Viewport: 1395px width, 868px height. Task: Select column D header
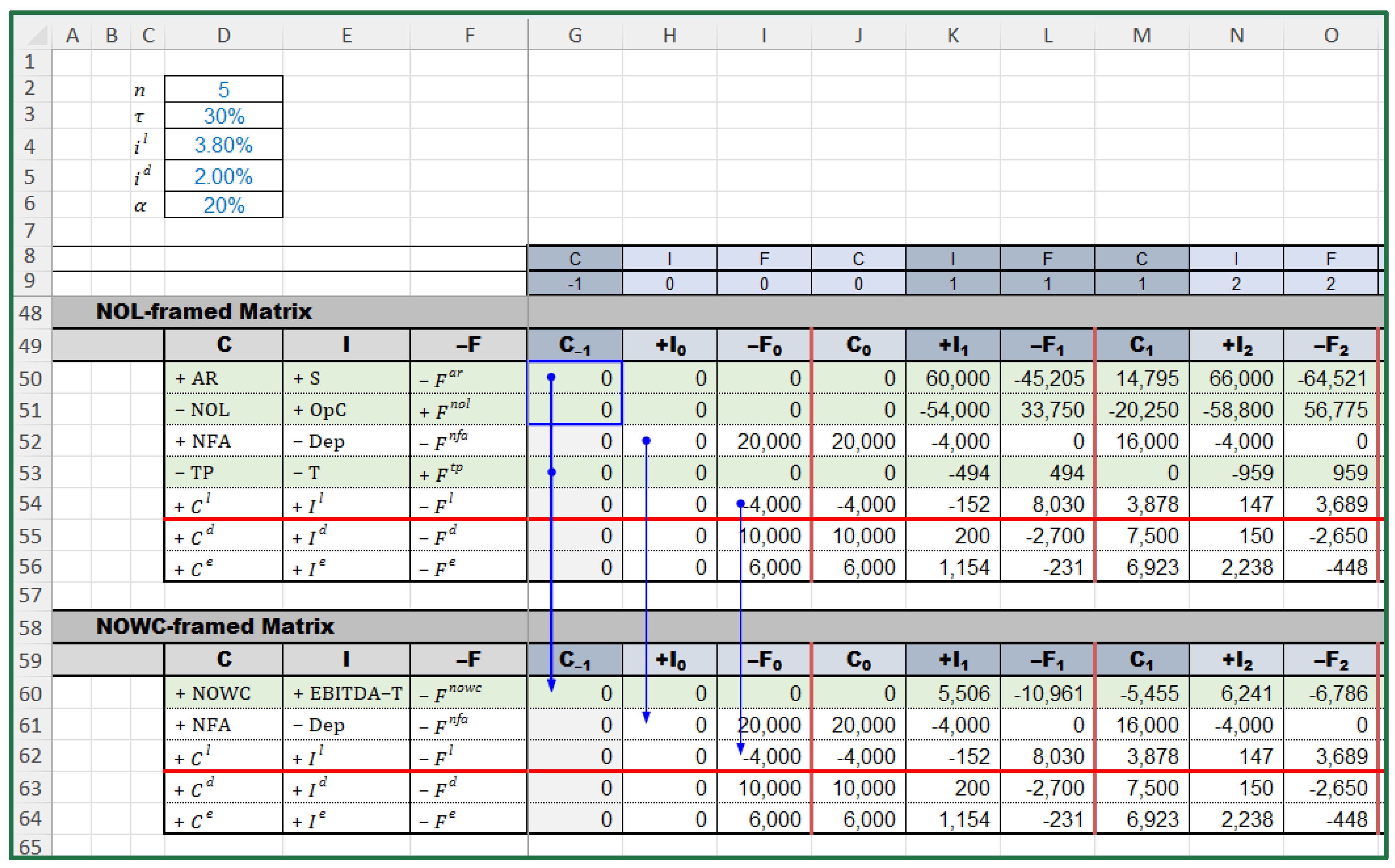pos(224,36)
